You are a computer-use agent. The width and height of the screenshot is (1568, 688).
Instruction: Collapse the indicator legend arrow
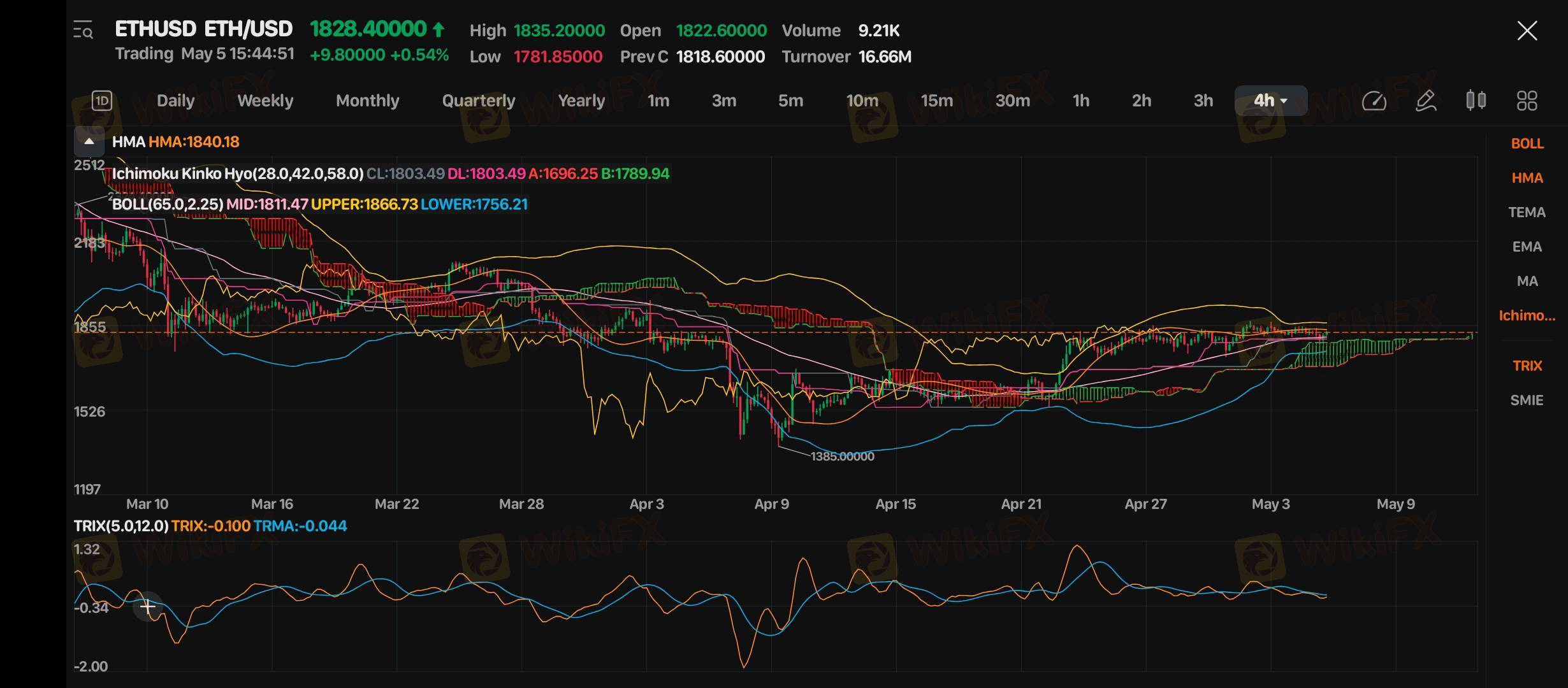coord(89,141)
